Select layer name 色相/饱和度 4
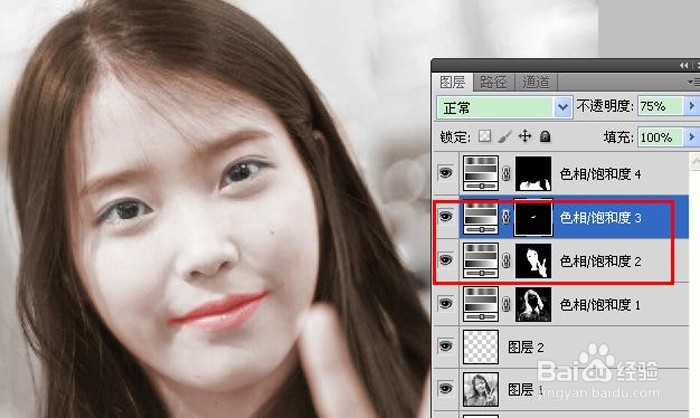Viewport: 700px width, 418px height. click(x=600, y=174)
